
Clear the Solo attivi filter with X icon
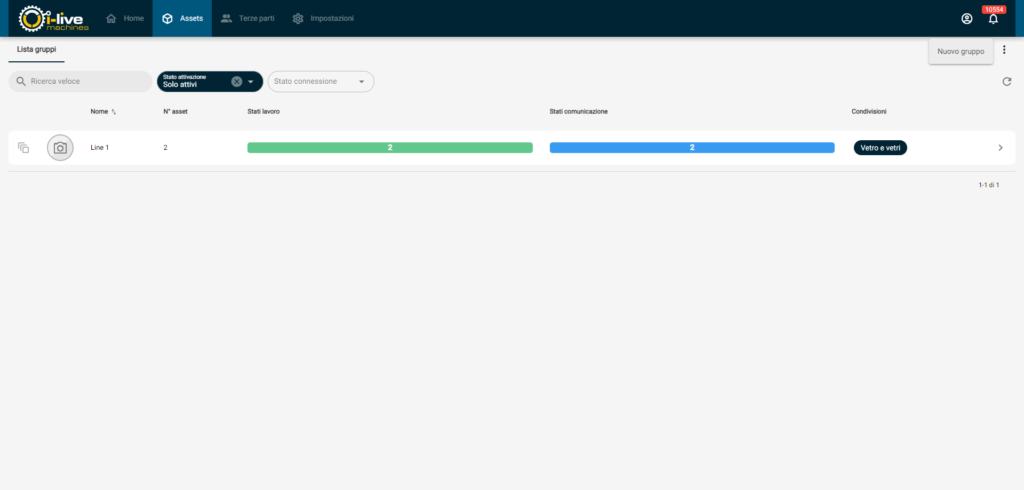[237, 82]
